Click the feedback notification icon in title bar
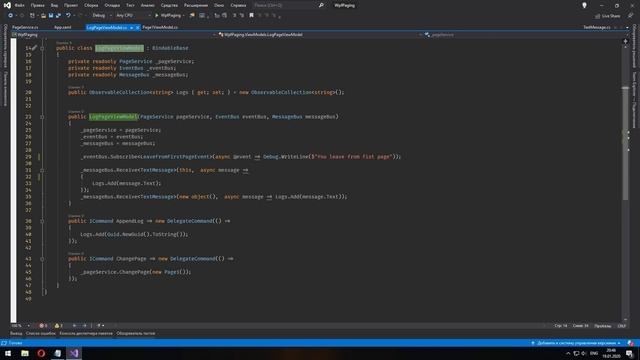The height and width of the screenshot is (360, 640). pos(584,5)
